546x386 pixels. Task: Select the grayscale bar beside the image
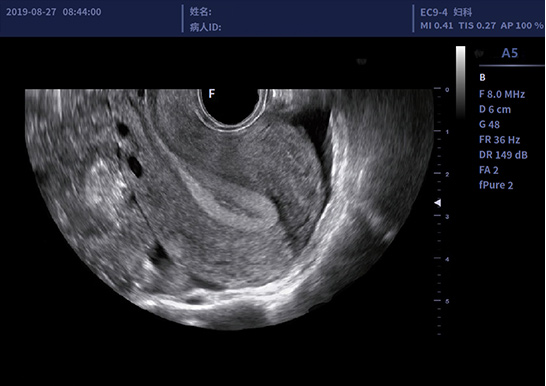(x=460, y=82)
